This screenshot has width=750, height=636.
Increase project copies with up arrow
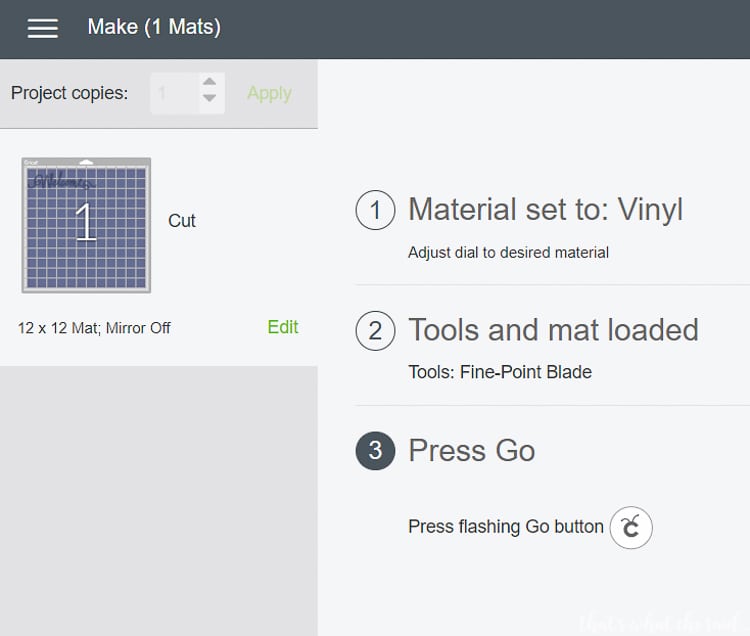[x=209, y=81]
